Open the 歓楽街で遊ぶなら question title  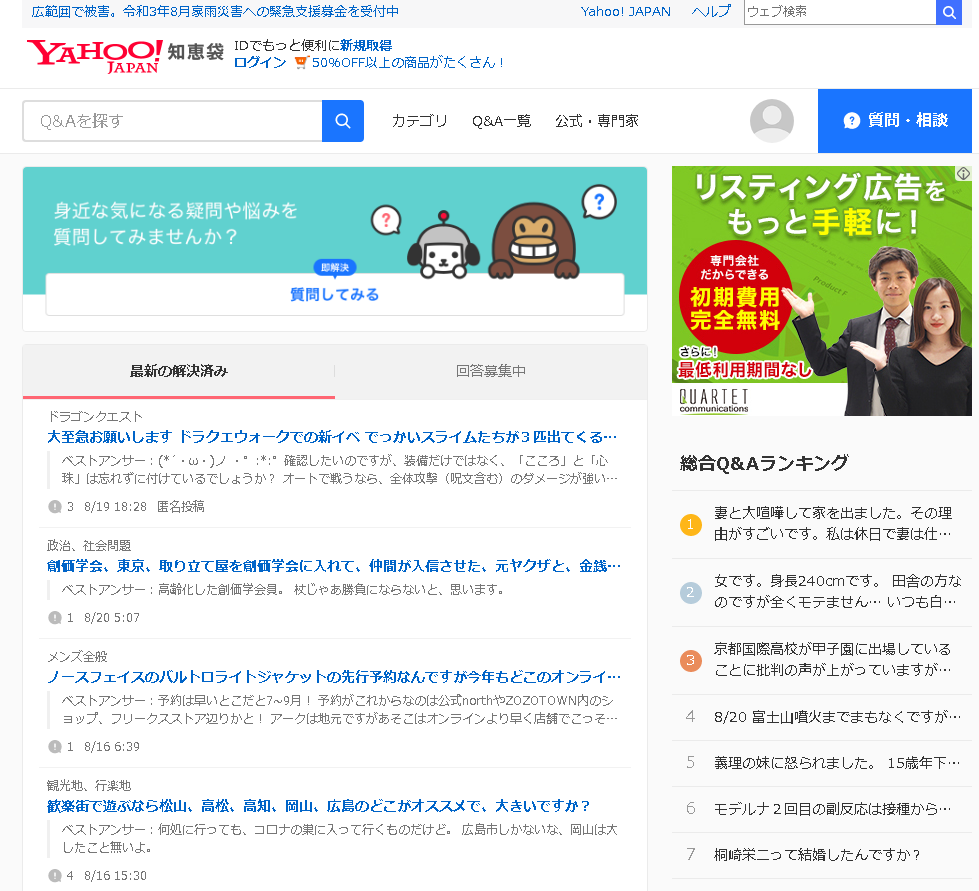tap(318, 805)
